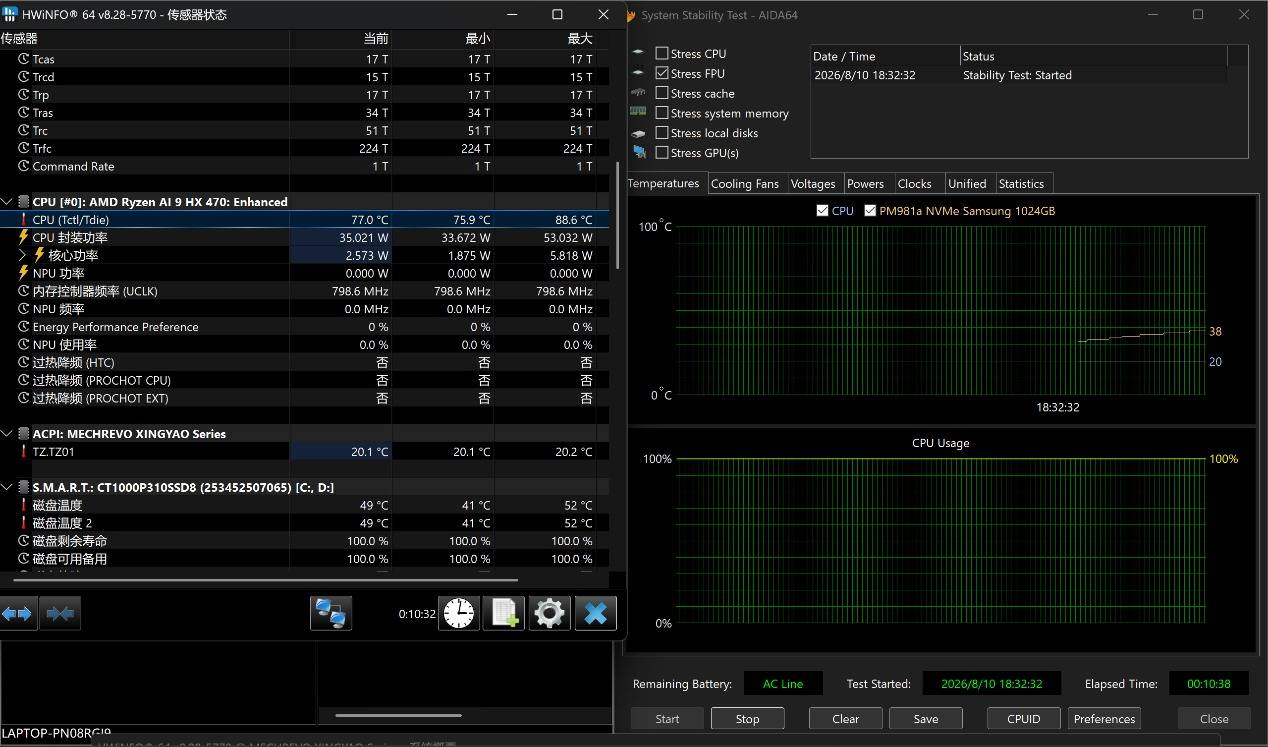Click lightning icon beside NPU 功率
The width and height of the screenshot is (1268, 747).
point(24,273)
